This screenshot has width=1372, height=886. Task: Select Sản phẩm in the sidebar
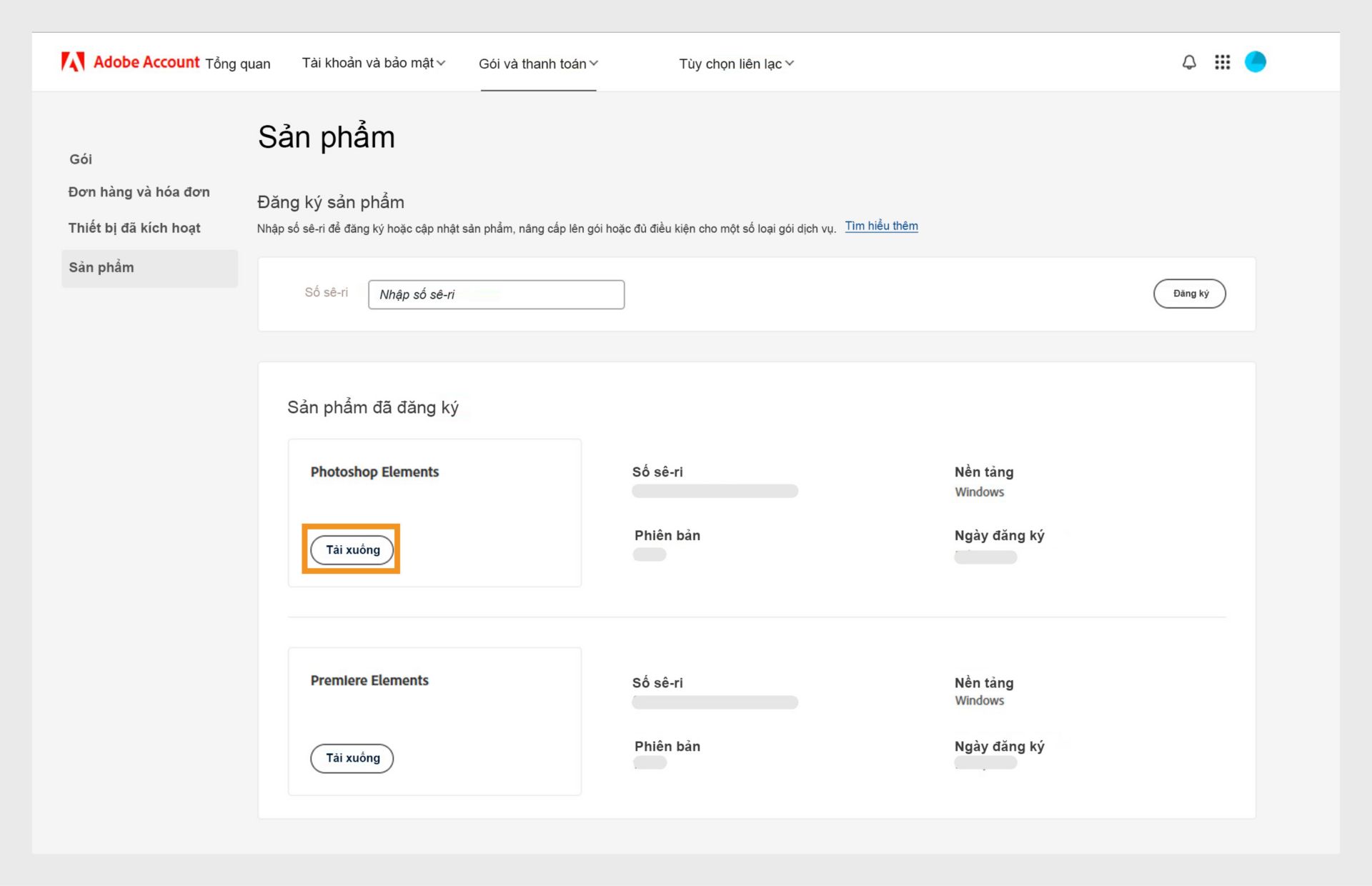coord(101,268)
